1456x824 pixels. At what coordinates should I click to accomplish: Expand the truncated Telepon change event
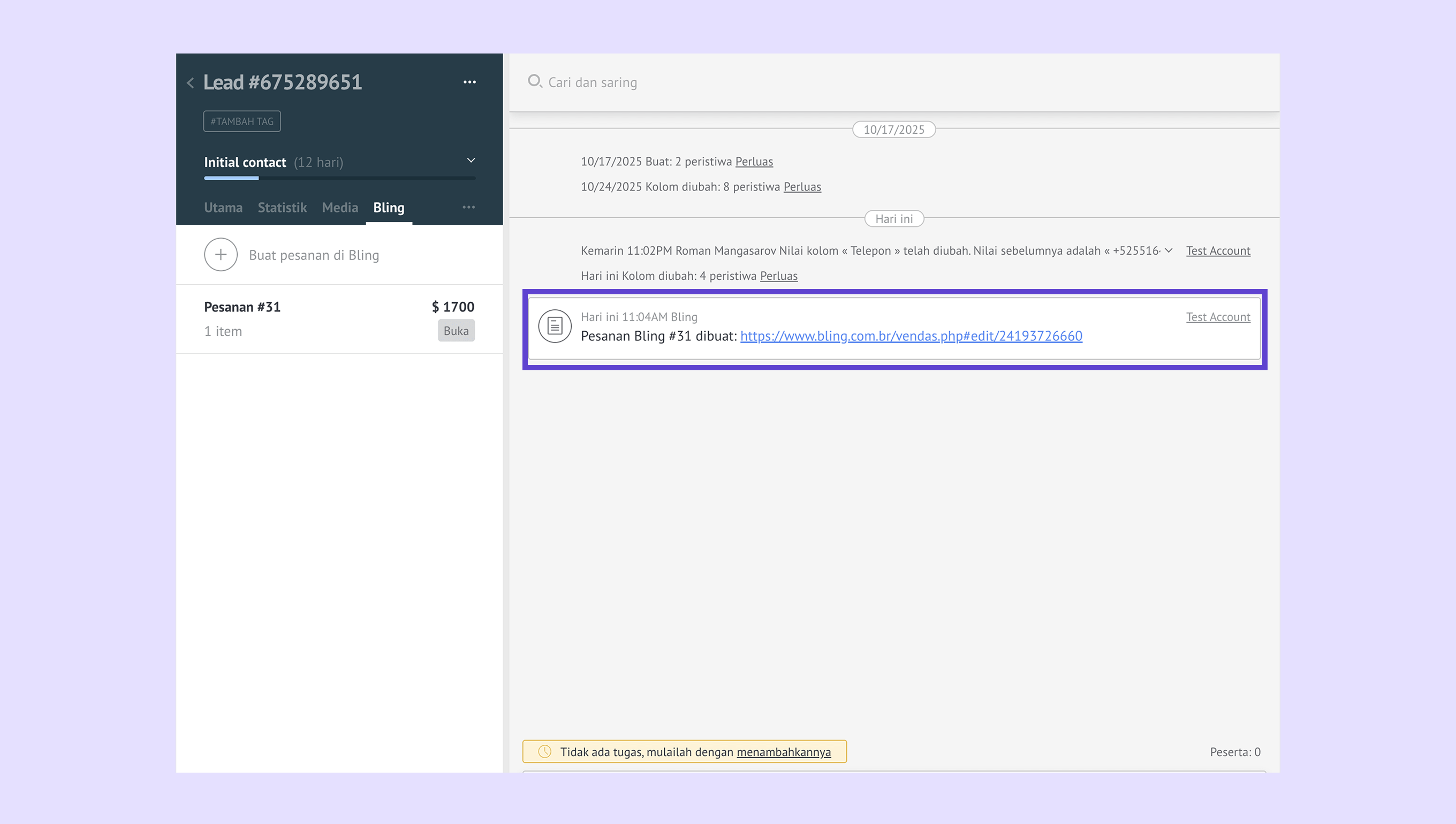[x=1169, y=251]
